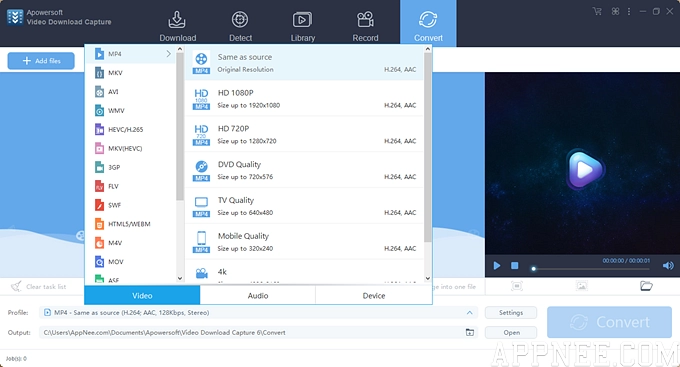The image size is (680, 367).
Task: Select SWF format
Action: (130, 205)
